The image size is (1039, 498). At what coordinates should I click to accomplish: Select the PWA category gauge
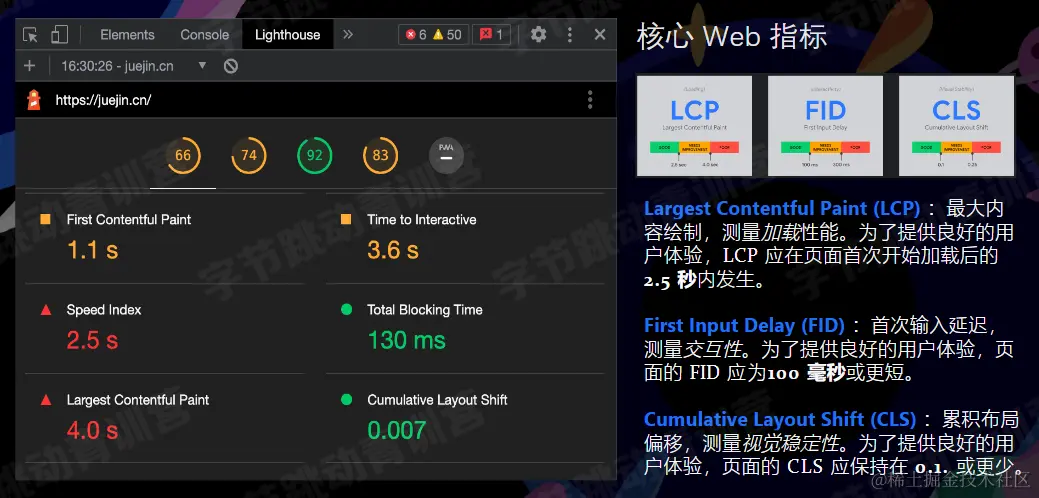coord(446,156)
